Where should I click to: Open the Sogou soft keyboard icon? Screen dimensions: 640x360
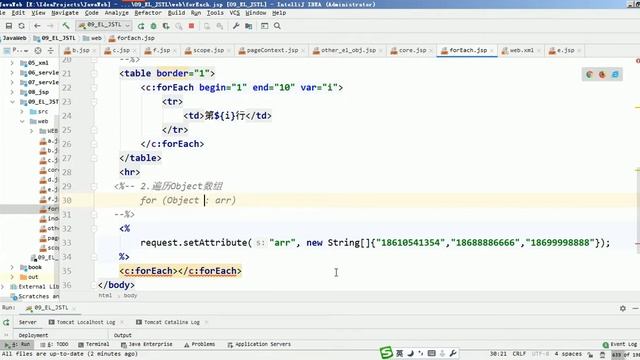tap(431, 353)
